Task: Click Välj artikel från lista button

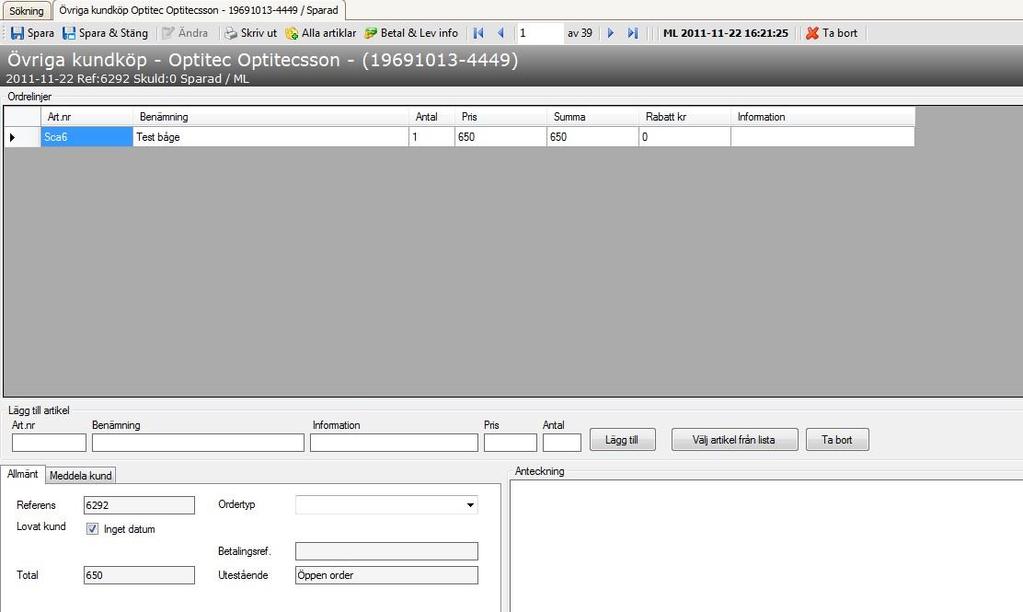Action: tap(735, 440)
